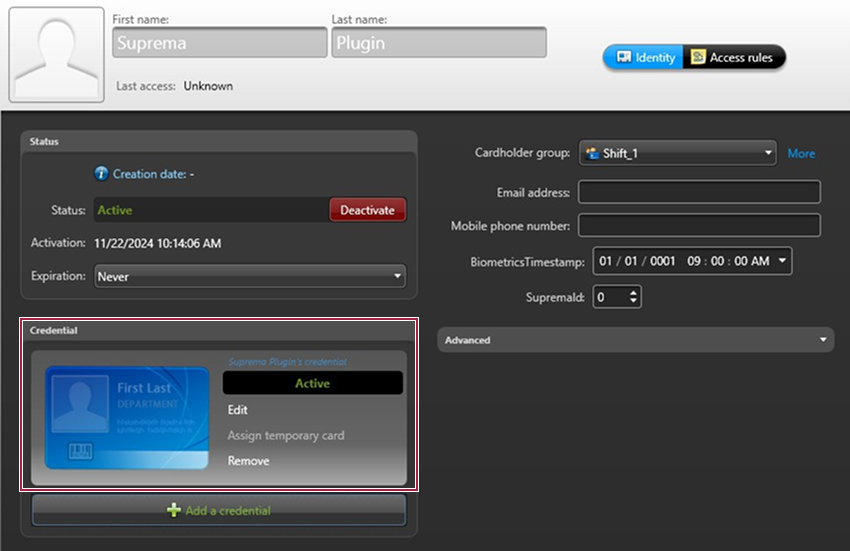The image size is (850, 551).
Task: Click Remove on the credential
Action: pyautogui.click(x=248, y=461)
